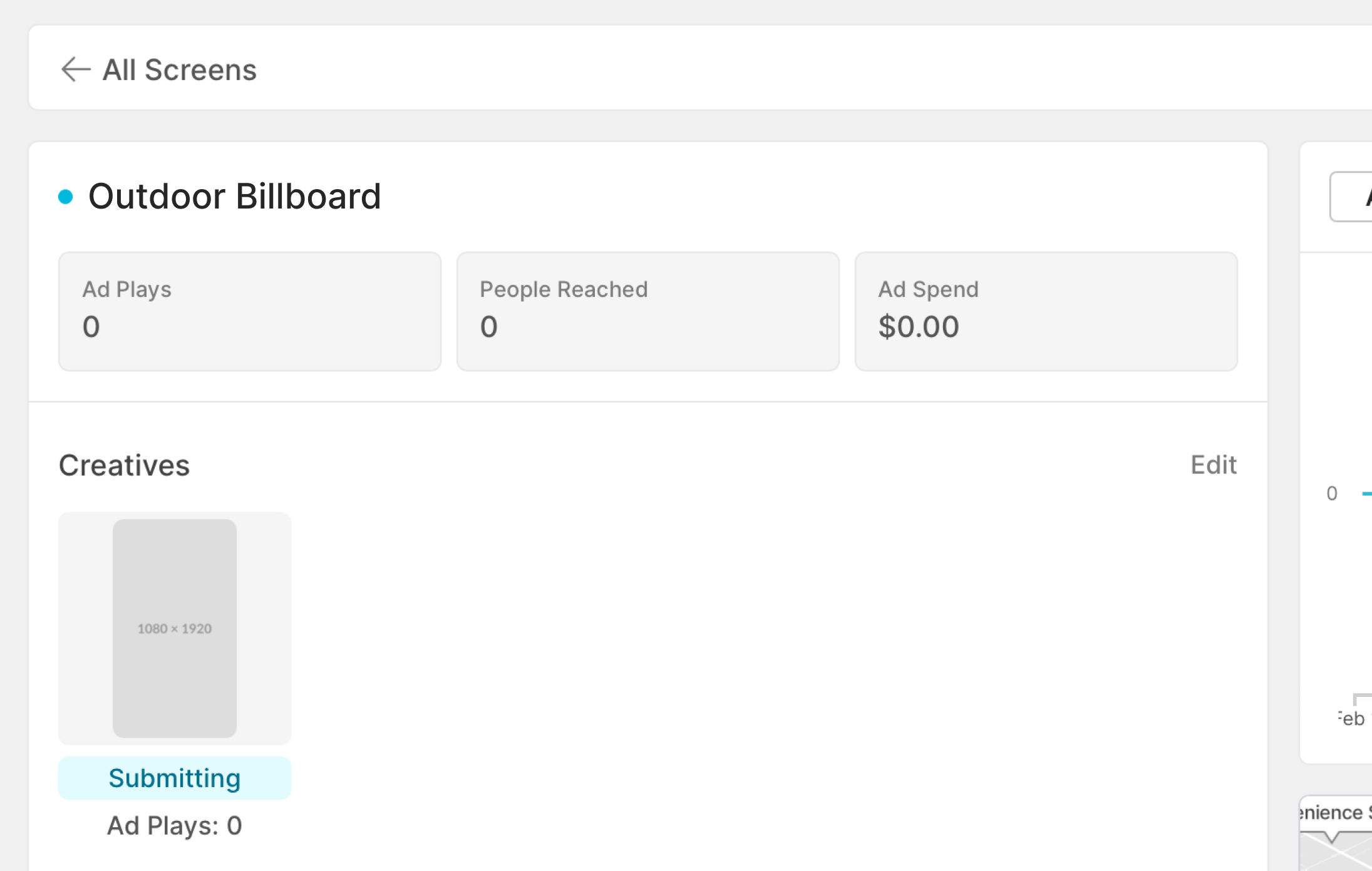The width and height of the screenshot is (1372, 871).
Task: Click the chart's blue data line marker
Action: [1366, 494]
